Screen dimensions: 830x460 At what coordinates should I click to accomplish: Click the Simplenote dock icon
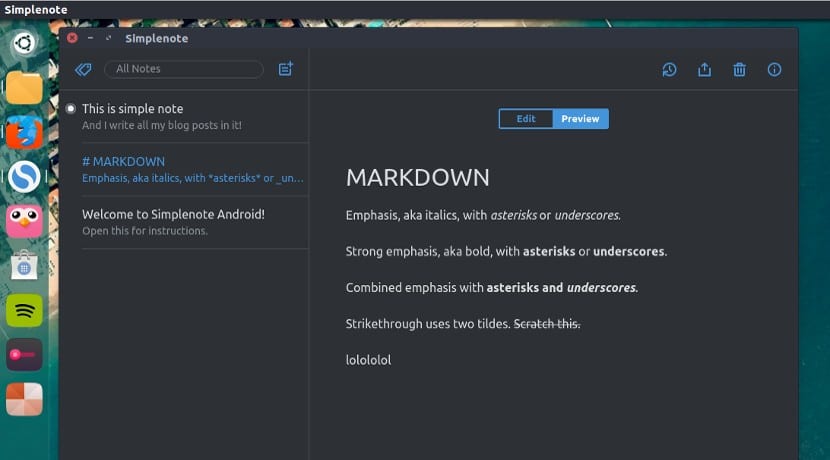click(24, 176)
